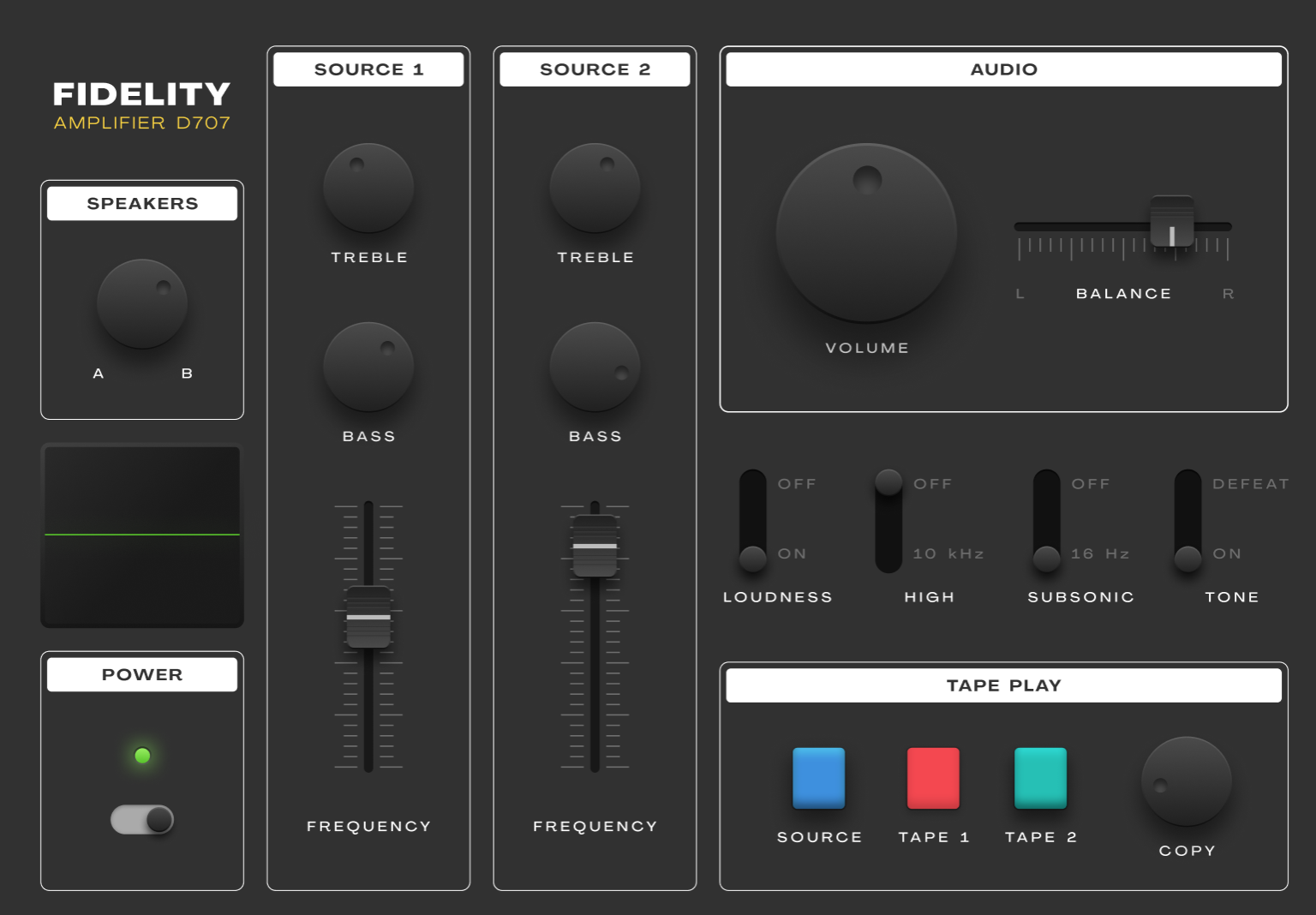Image resolution: width=1316 pixels, height=915 pixels.
Task: Click the Copy knob in Tape Play
Action: pyautogui.click(x=1187, y=781)
